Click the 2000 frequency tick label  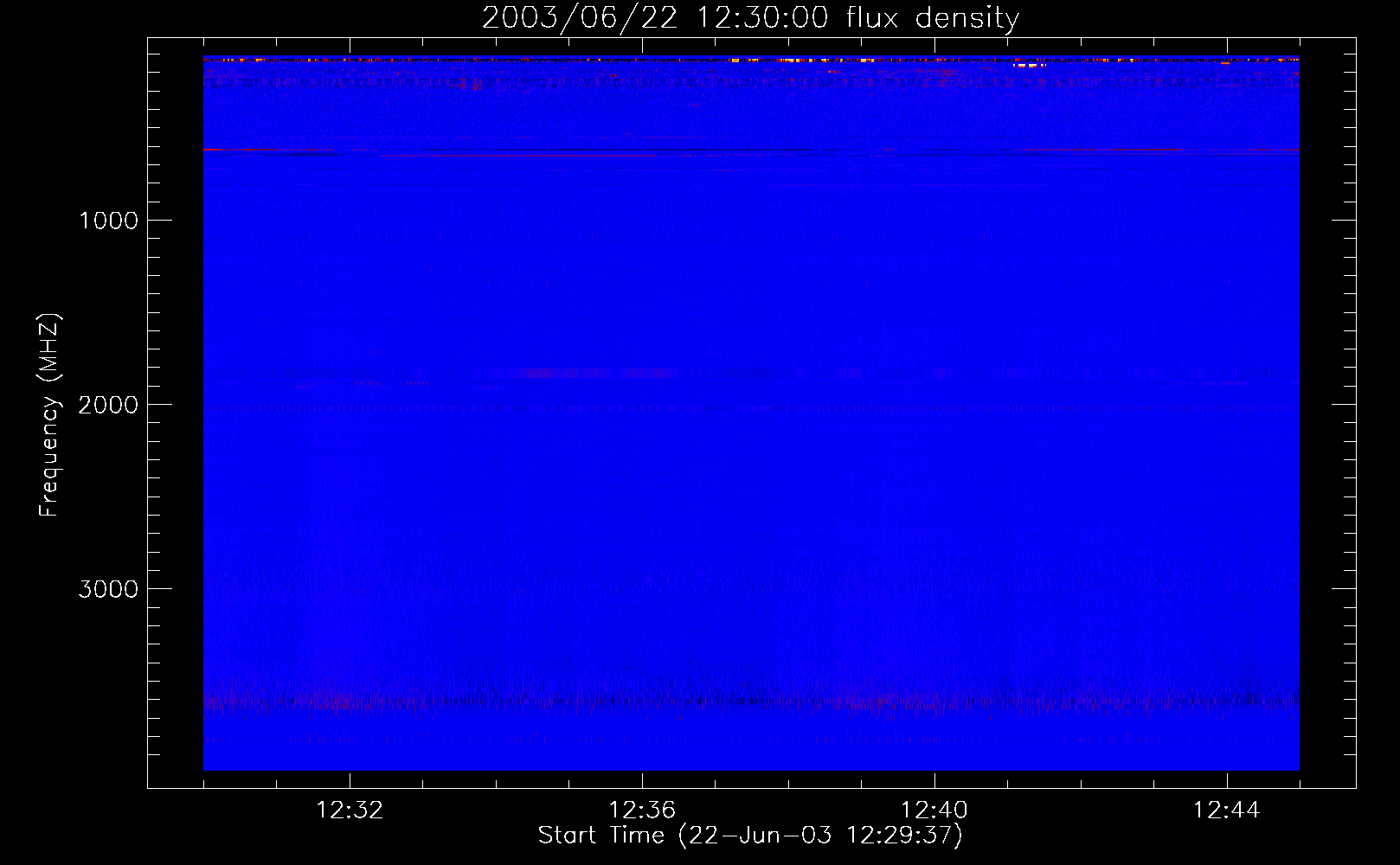pyautogui.click(x=108, y=405)
